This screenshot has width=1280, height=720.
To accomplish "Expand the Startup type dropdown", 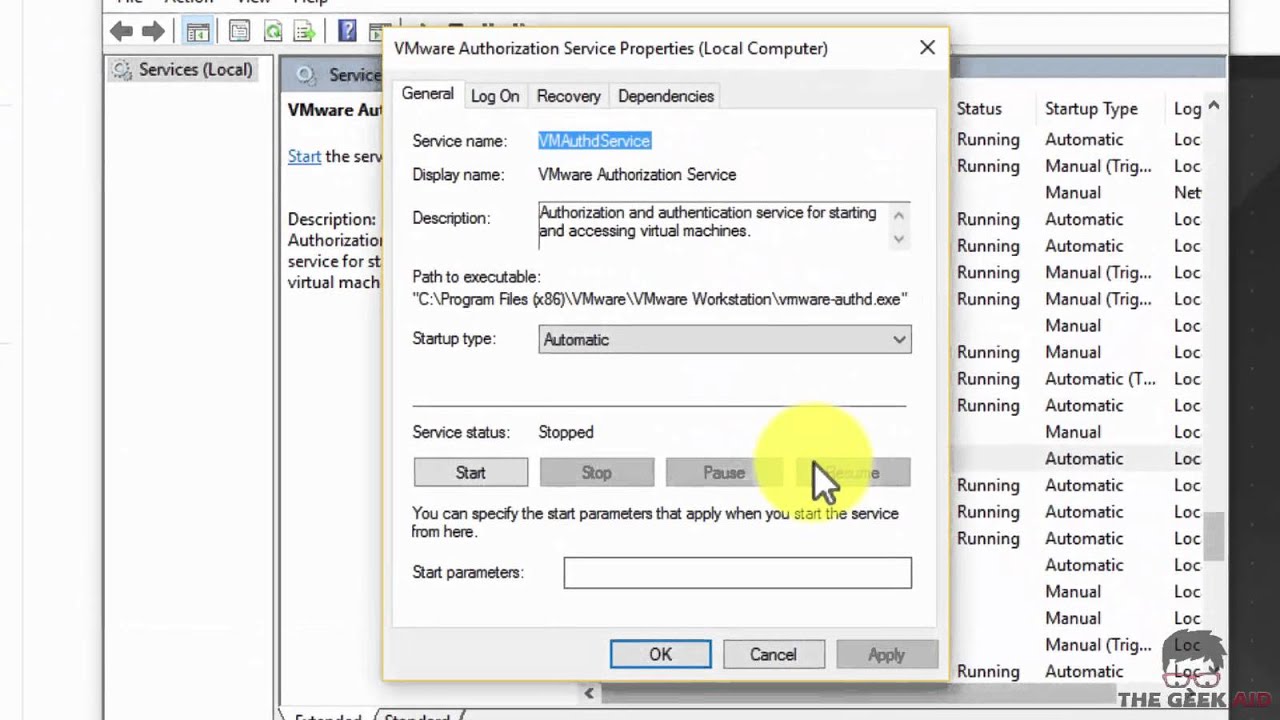I will point(725,340).
